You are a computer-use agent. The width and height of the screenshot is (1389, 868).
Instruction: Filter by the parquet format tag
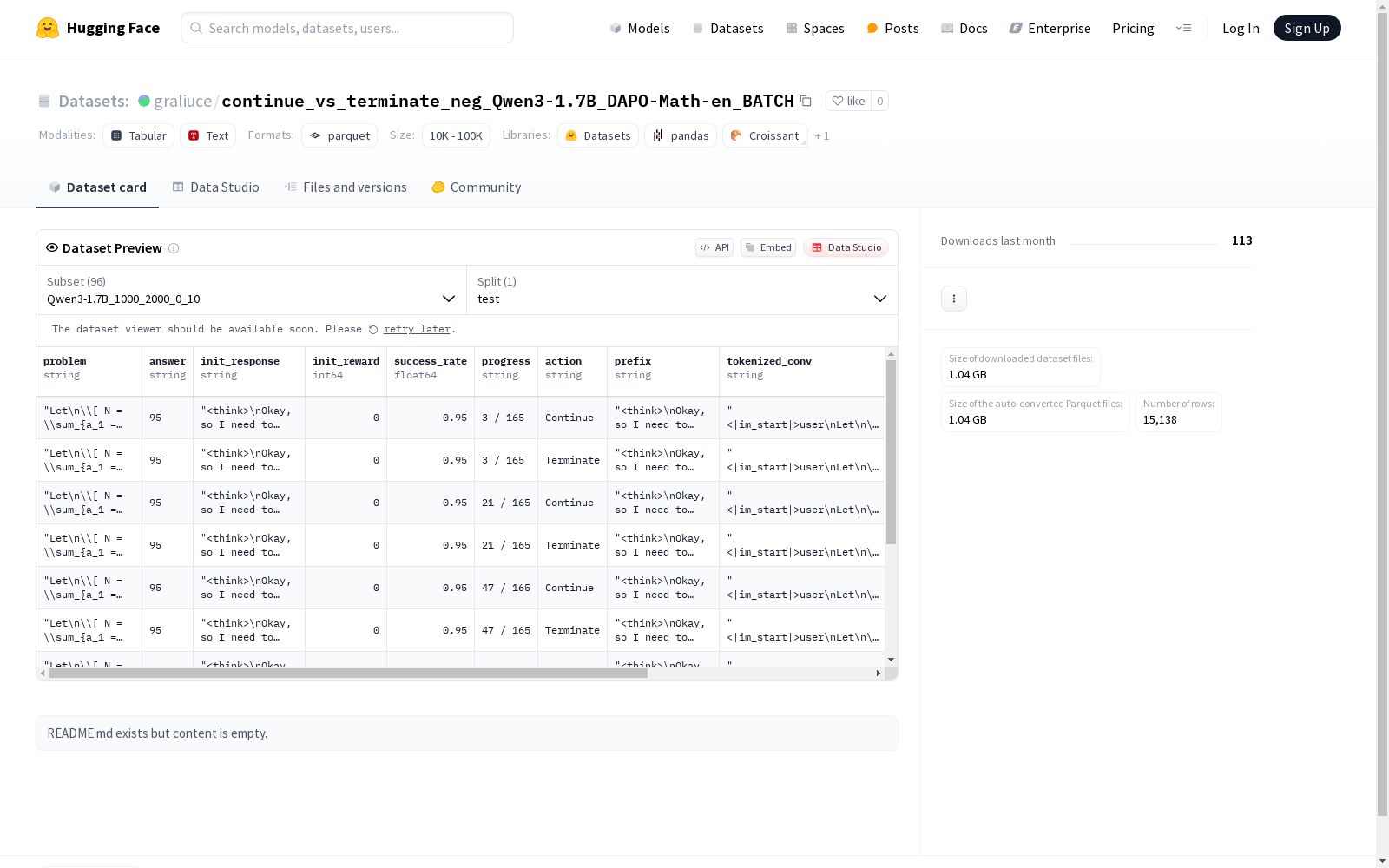(339, 135)
